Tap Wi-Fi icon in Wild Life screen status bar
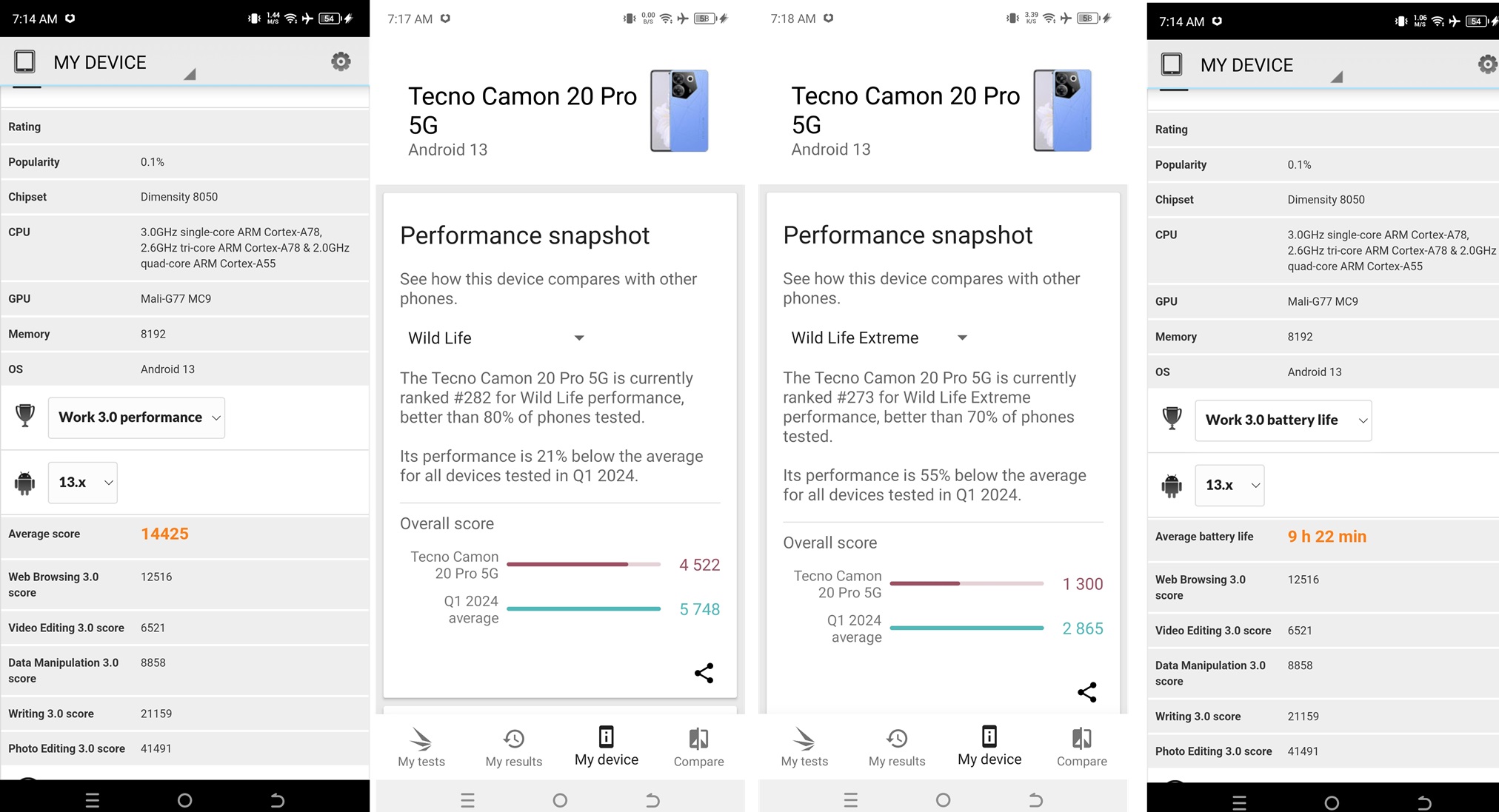The width and height of the screenshot is (1499, 812). (667, 19)
